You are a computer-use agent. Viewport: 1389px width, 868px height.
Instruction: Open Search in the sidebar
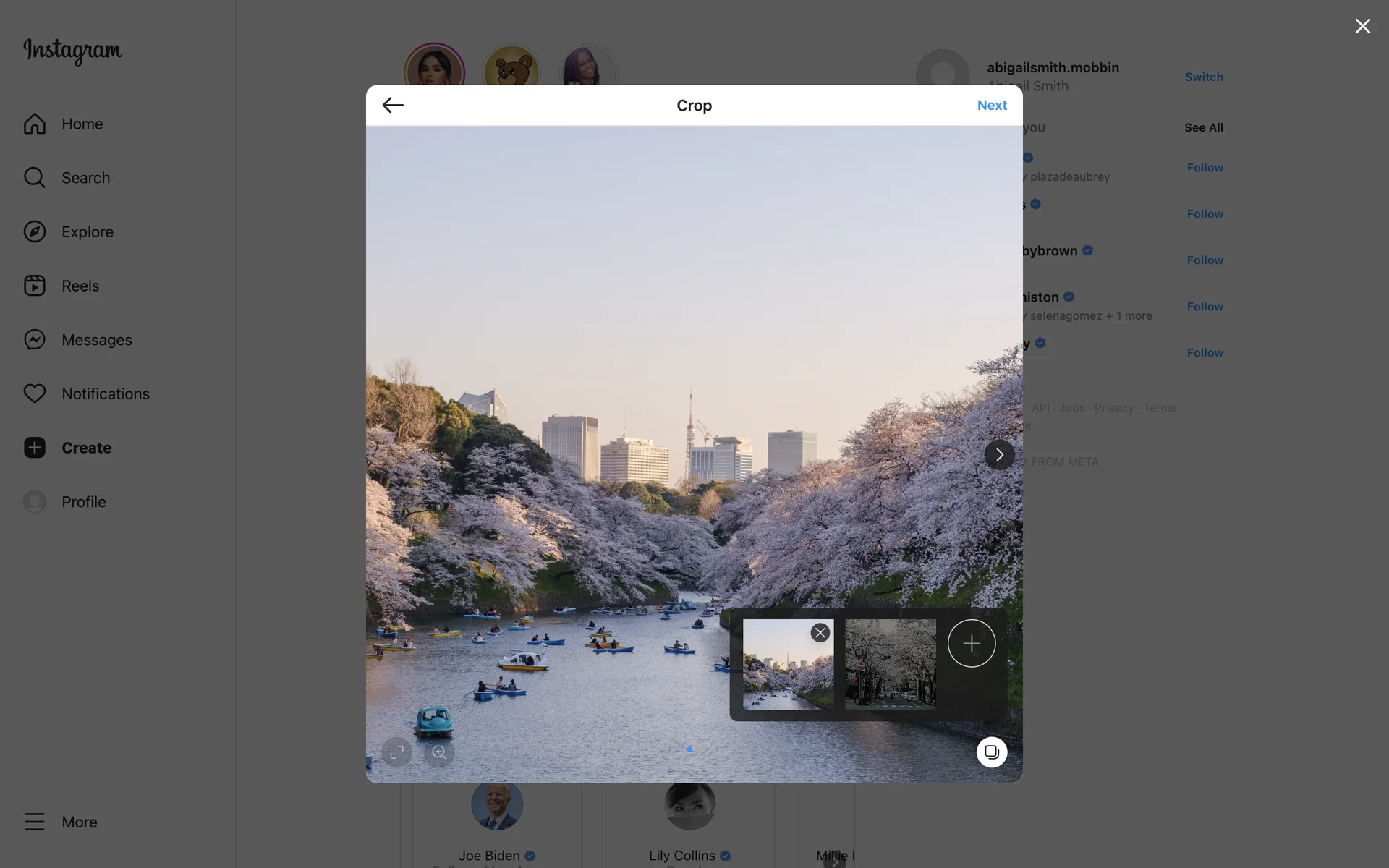coord(85,178)
